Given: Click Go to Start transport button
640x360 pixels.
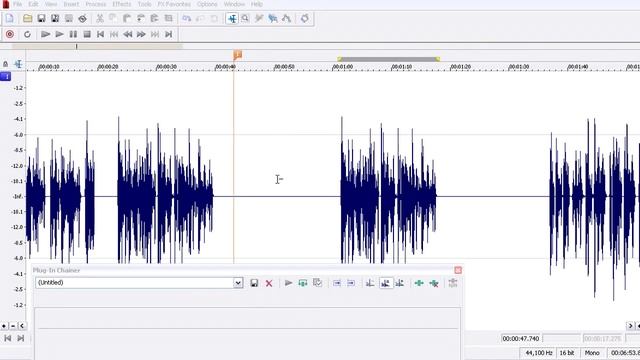Looking at the screenshot, I should pos(100,34).
